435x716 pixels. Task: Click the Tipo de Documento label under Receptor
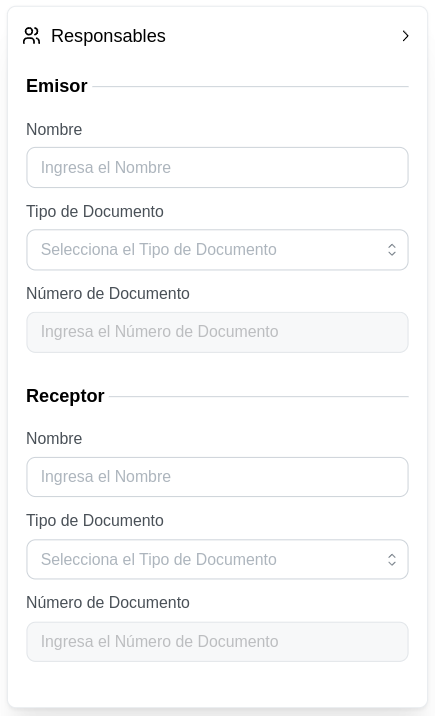[94, 521]
